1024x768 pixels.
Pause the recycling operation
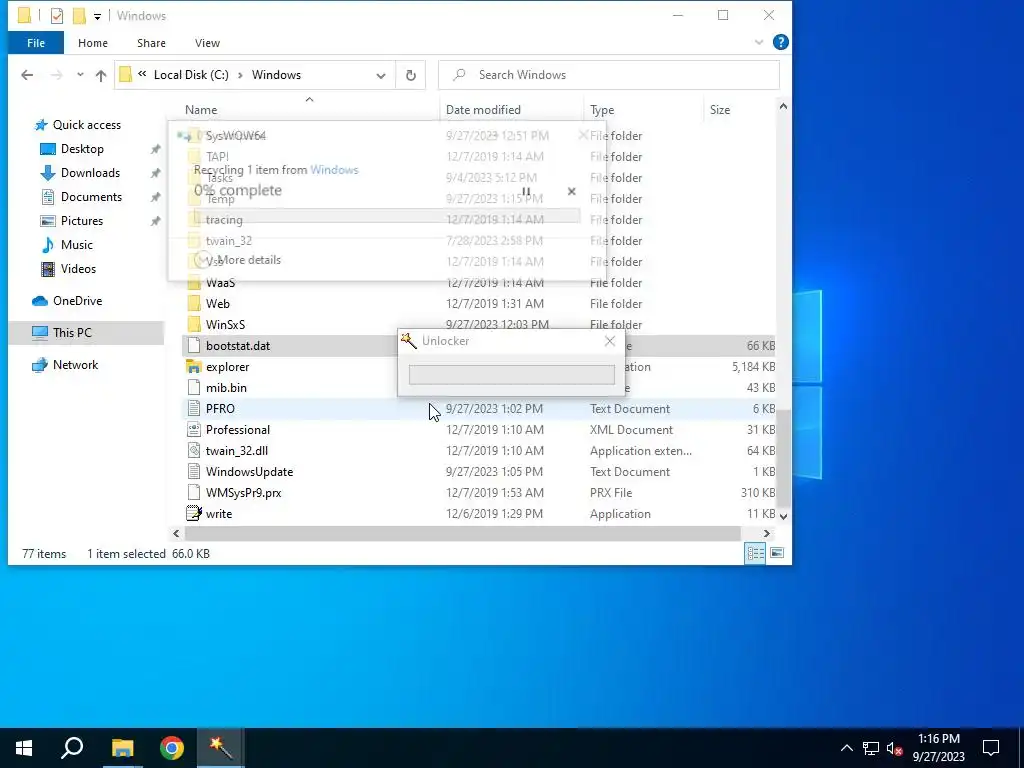click(x=526, y=191)
